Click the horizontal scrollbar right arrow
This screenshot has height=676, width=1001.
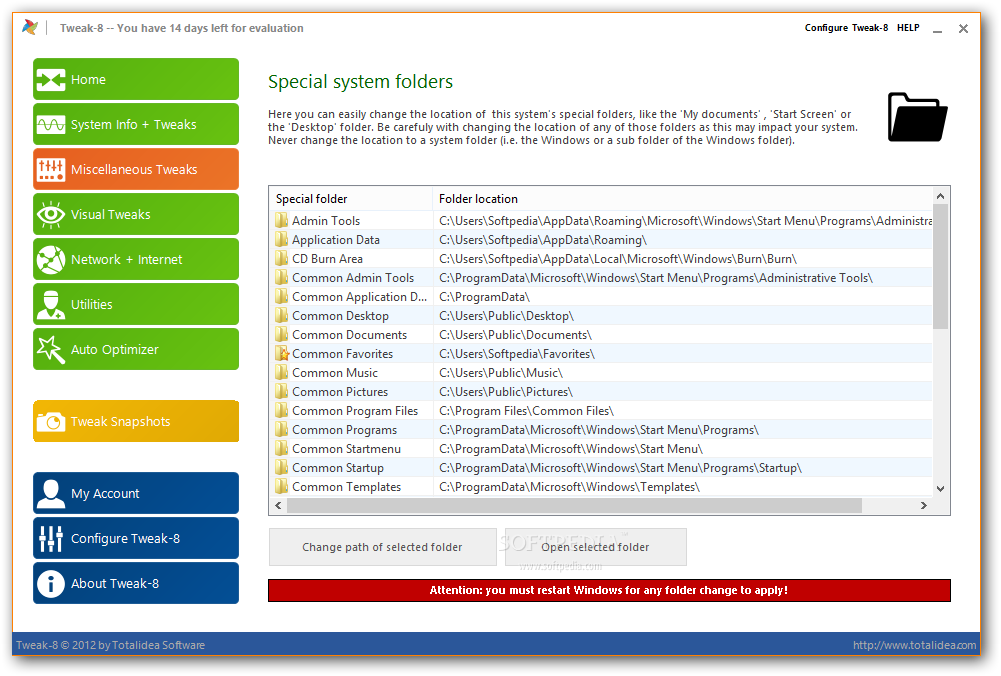924,506
